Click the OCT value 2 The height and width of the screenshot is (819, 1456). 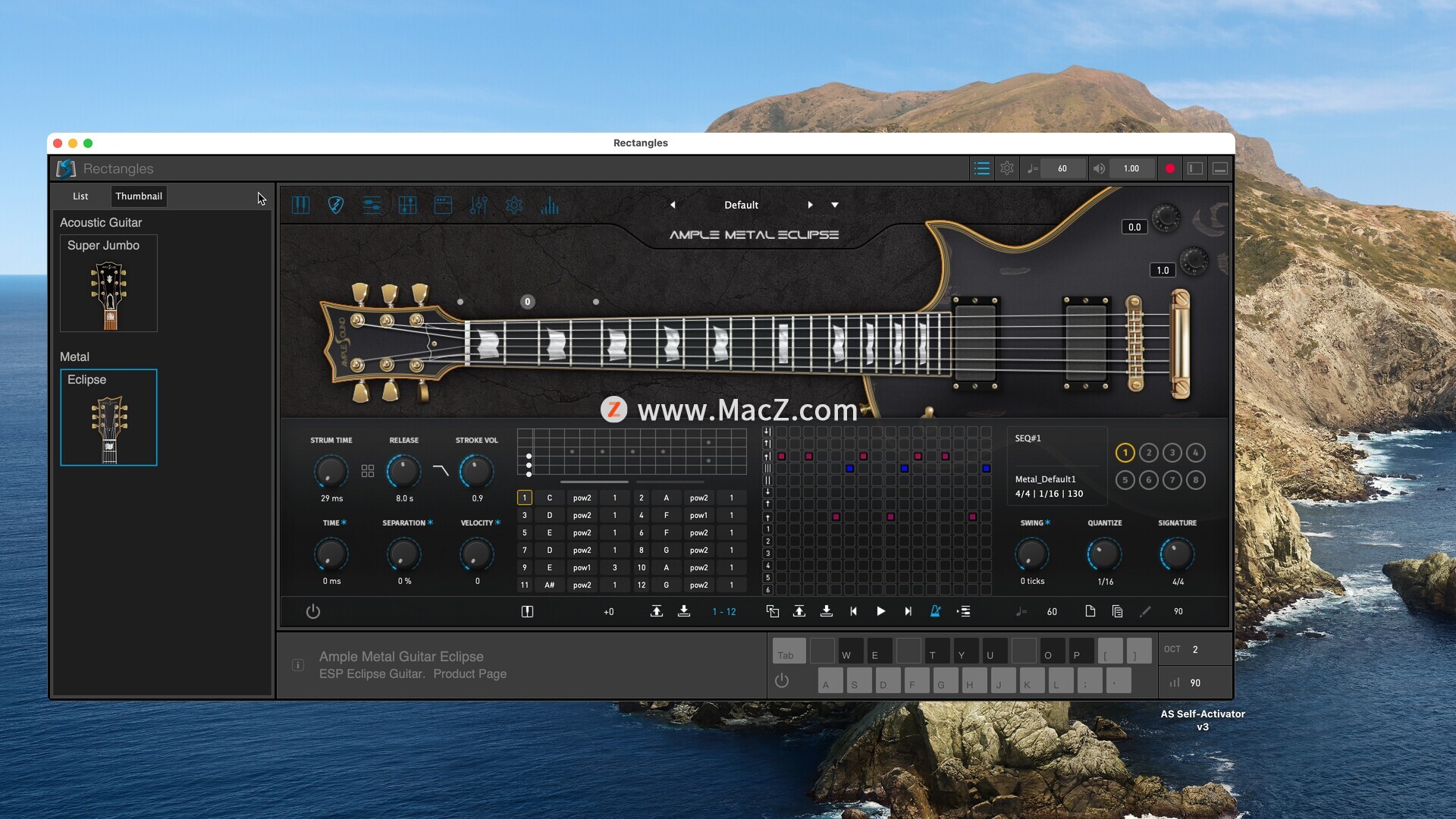point(1195,650)
